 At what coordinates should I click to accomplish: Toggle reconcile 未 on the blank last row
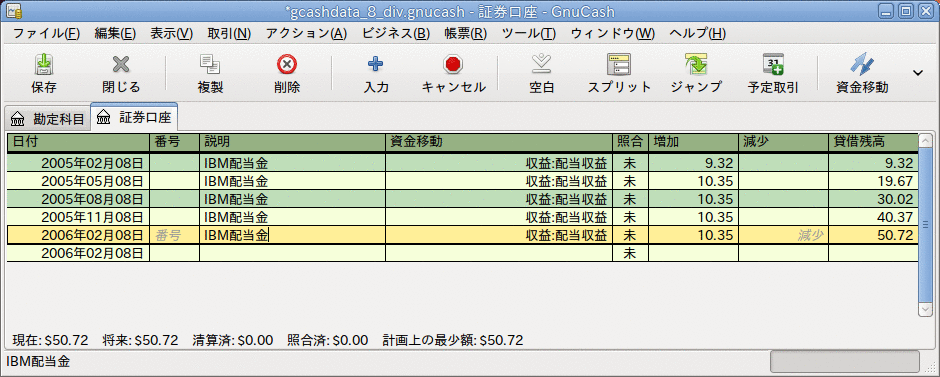(631, 253)
